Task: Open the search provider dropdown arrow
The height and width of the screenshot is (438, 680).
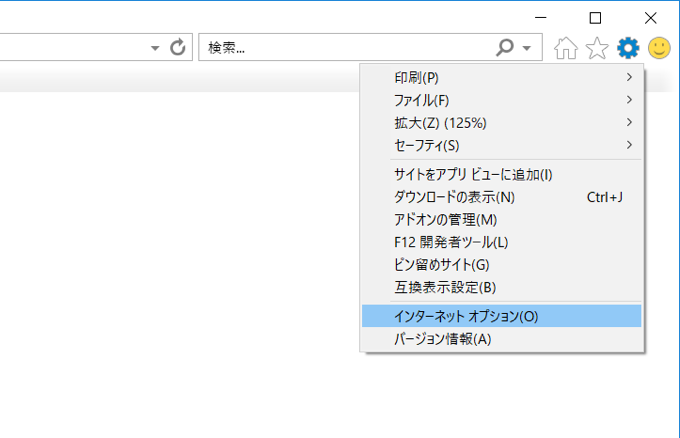Action: point(527,48)
